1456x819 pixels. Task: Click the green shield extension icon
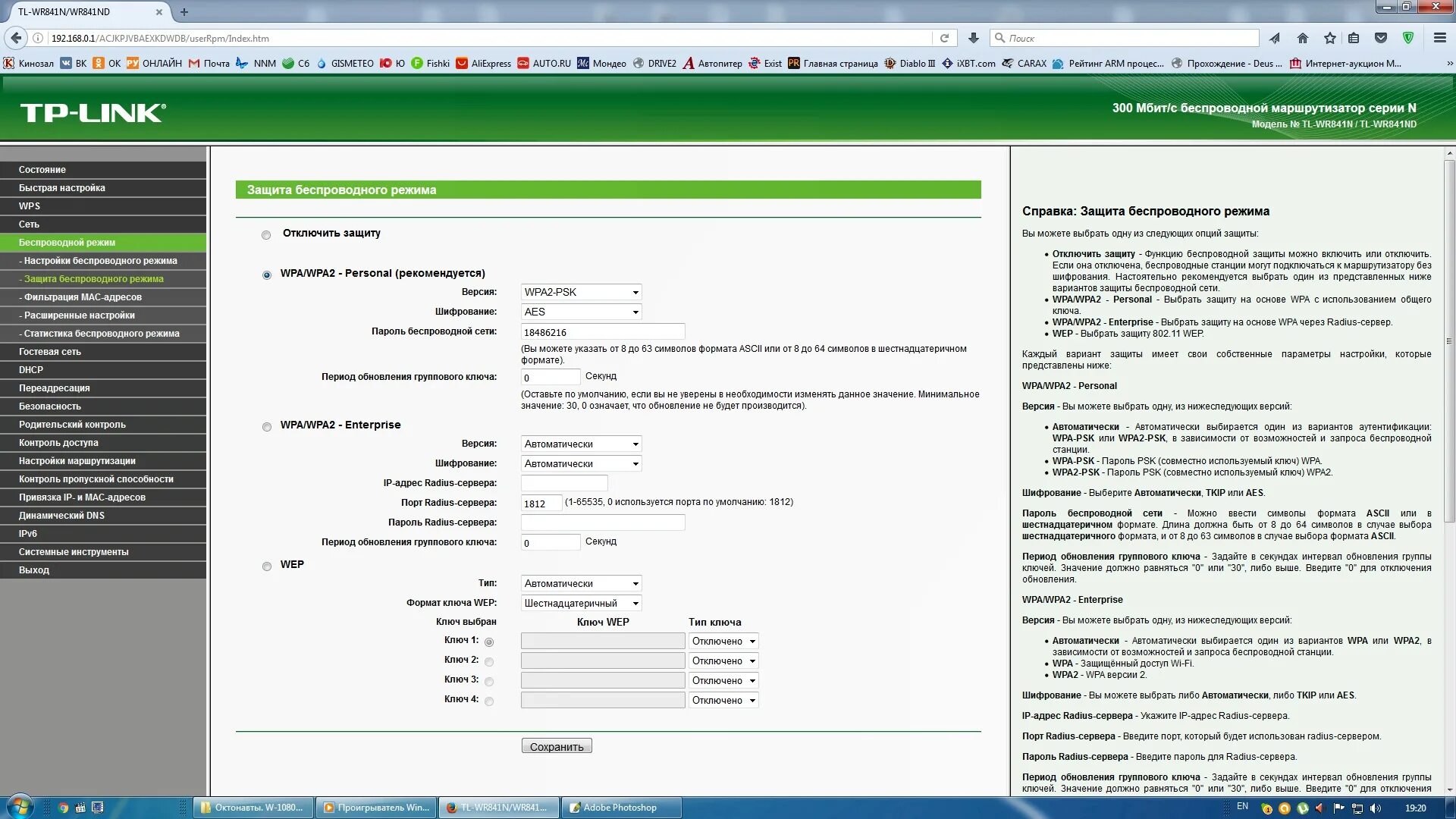(1408, 38)
